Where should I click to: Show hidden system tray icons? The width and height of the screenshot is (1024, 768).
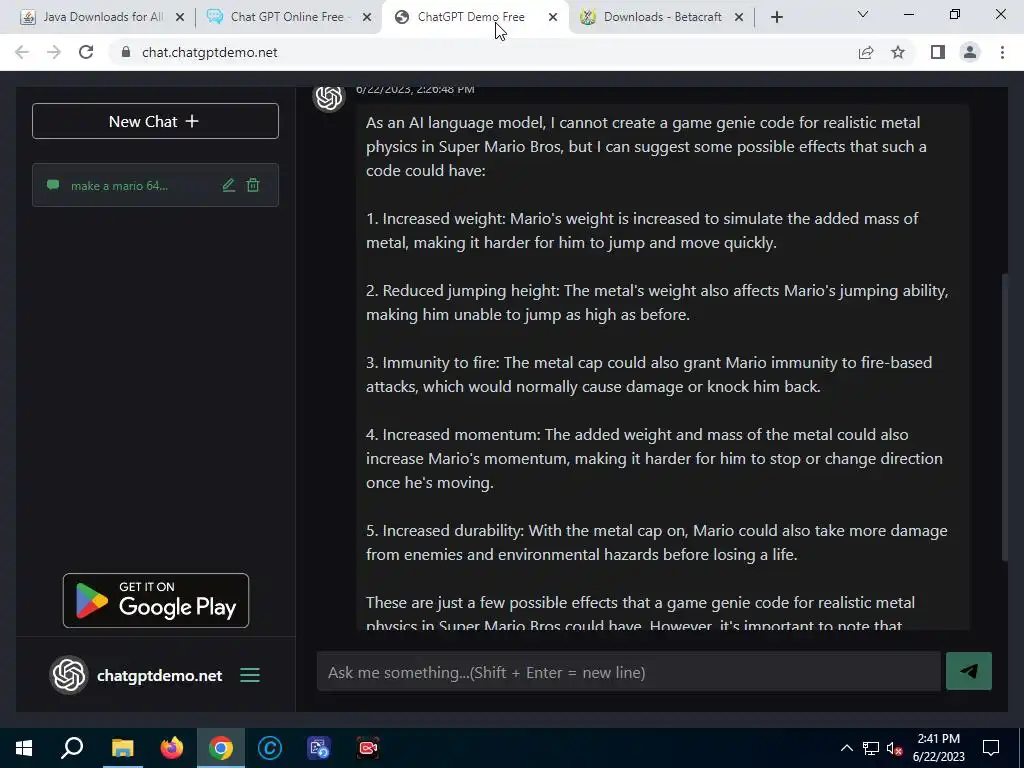pos(846,748)
